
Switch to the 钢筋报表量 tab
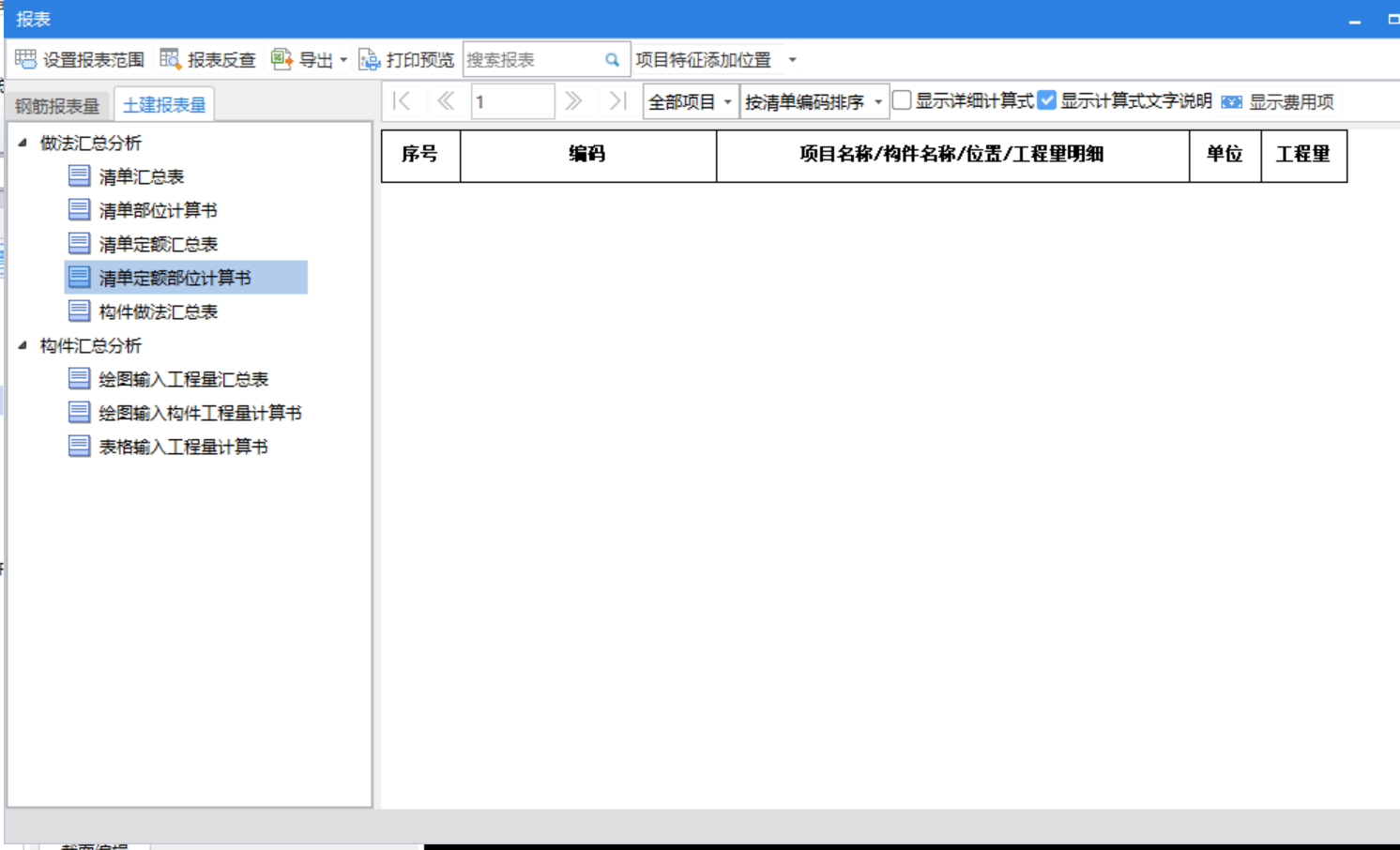(x=57, y=105)
